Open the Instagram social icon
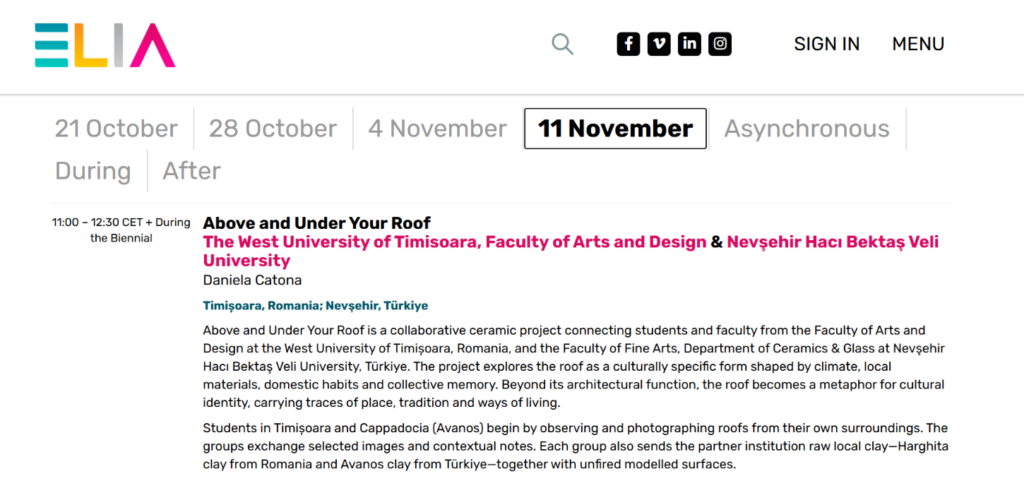Screen dimensions: 1024x481 tap(720, 44)
